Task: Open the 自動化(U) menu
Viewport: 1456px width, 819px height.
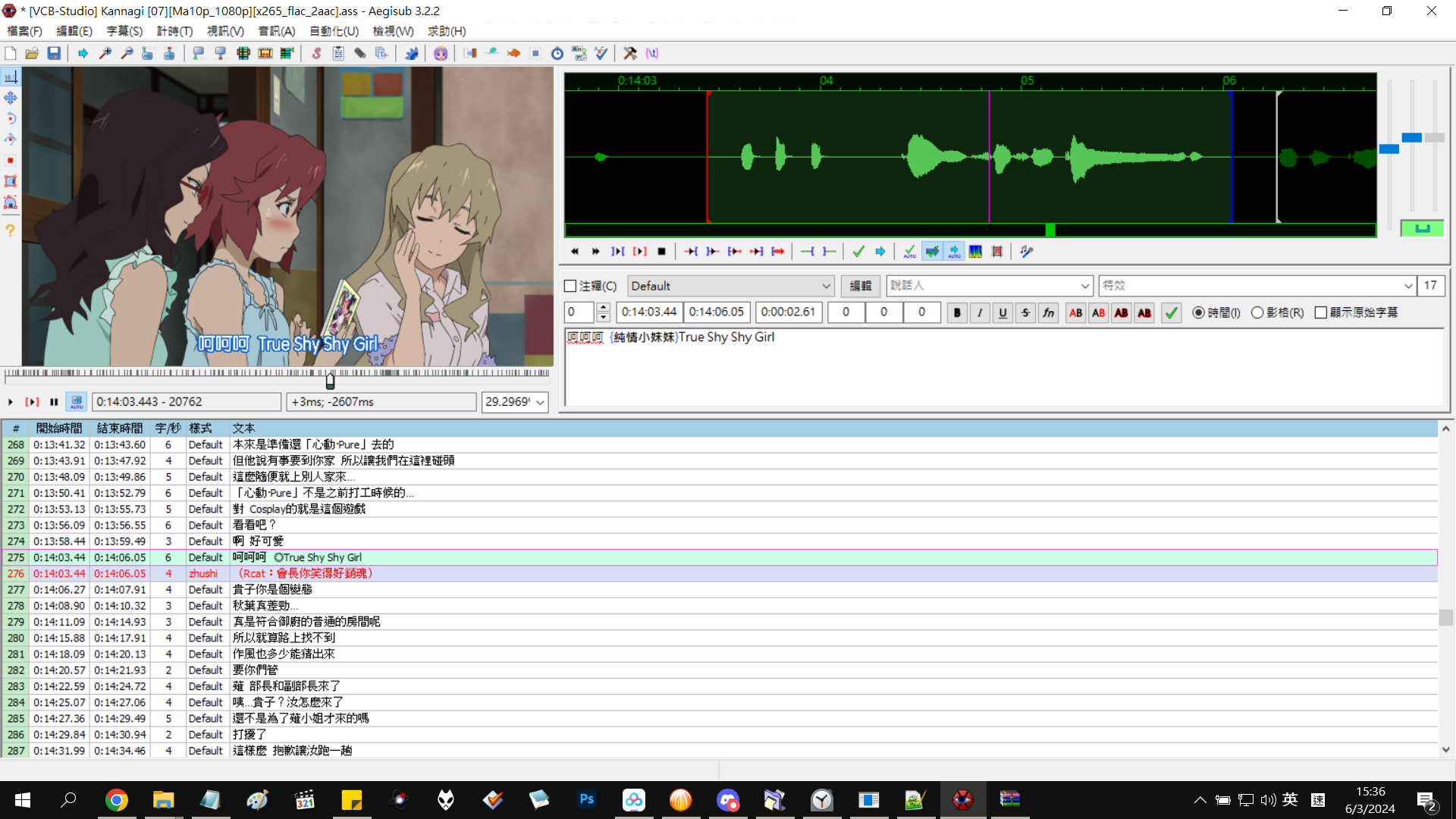Action: pyautogui.click(x=334, y=31)
